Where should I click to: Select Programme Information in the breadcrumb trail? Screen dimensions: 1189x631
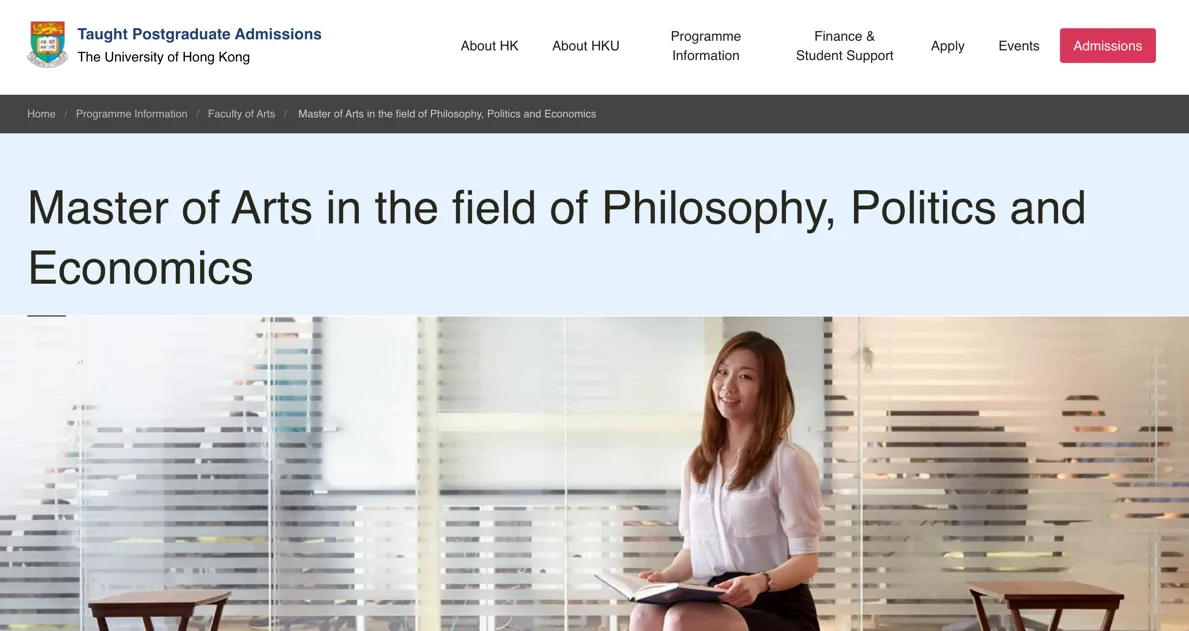[131, 114]
